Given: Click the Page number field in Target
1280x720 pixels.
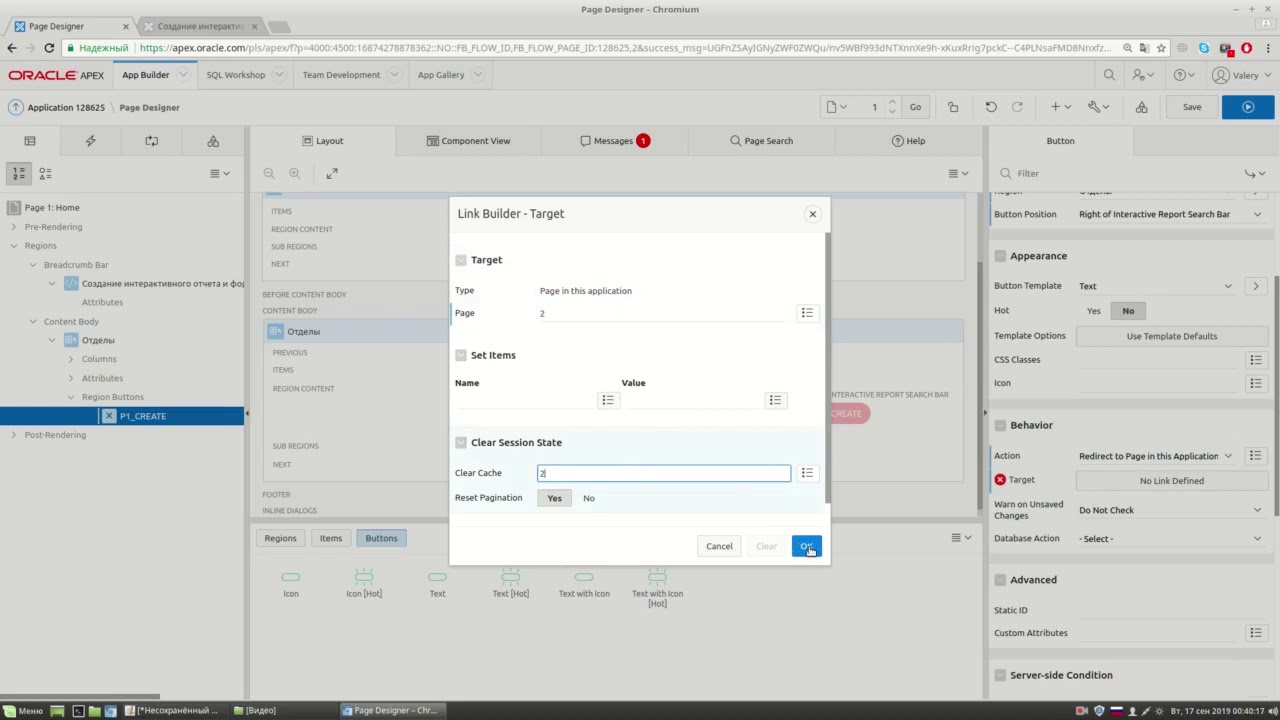Looking at the screenshot, I should tap(664, 313).
